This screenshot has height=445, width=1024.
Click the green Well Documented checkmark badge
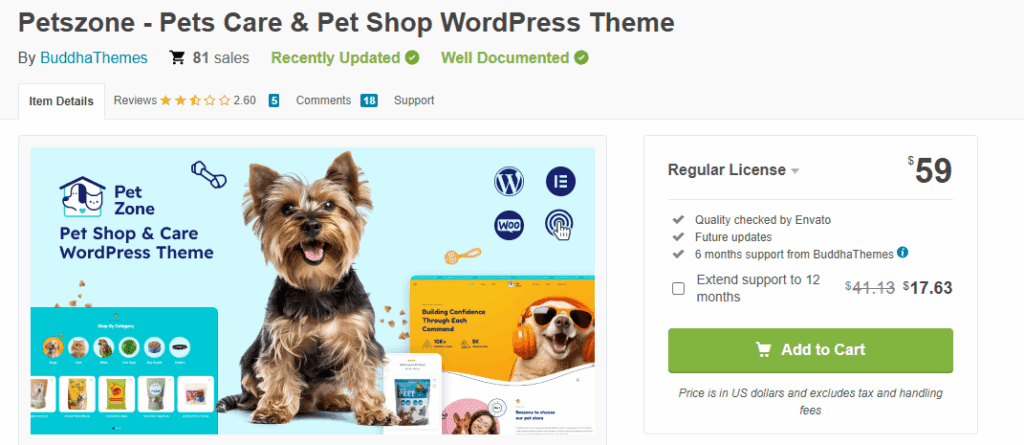pyautogui.click(x=581, y=58)
